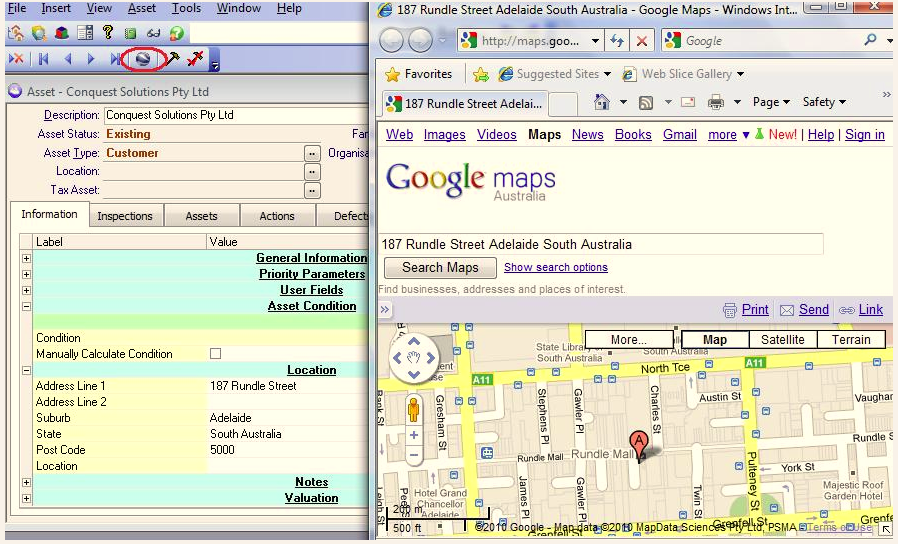Click the red A map marker
Viewport: 898px width, 544px height.
pos(639,446)
